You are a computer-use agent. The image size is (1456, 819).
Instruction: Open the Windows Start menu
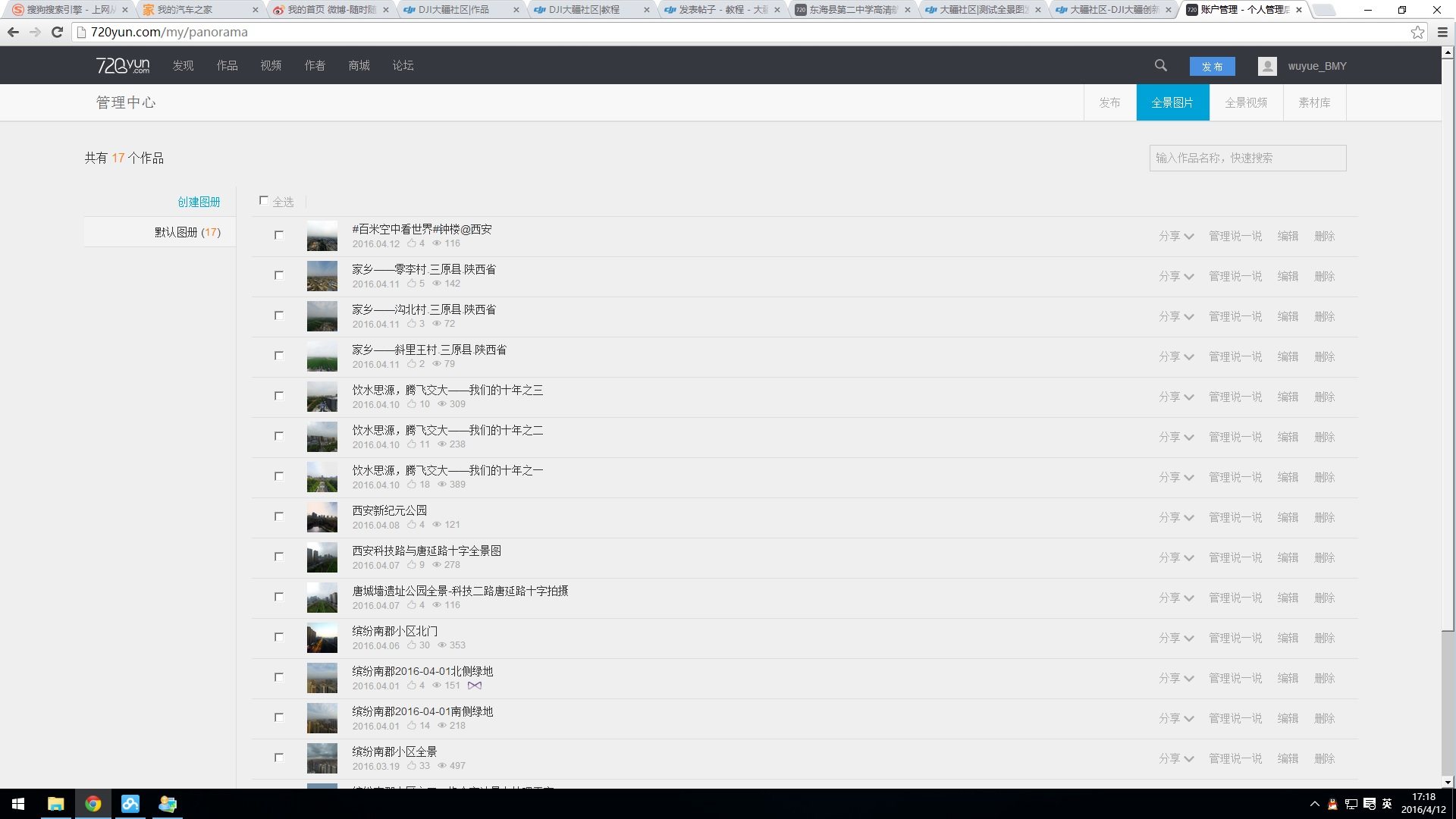point(18,804)
